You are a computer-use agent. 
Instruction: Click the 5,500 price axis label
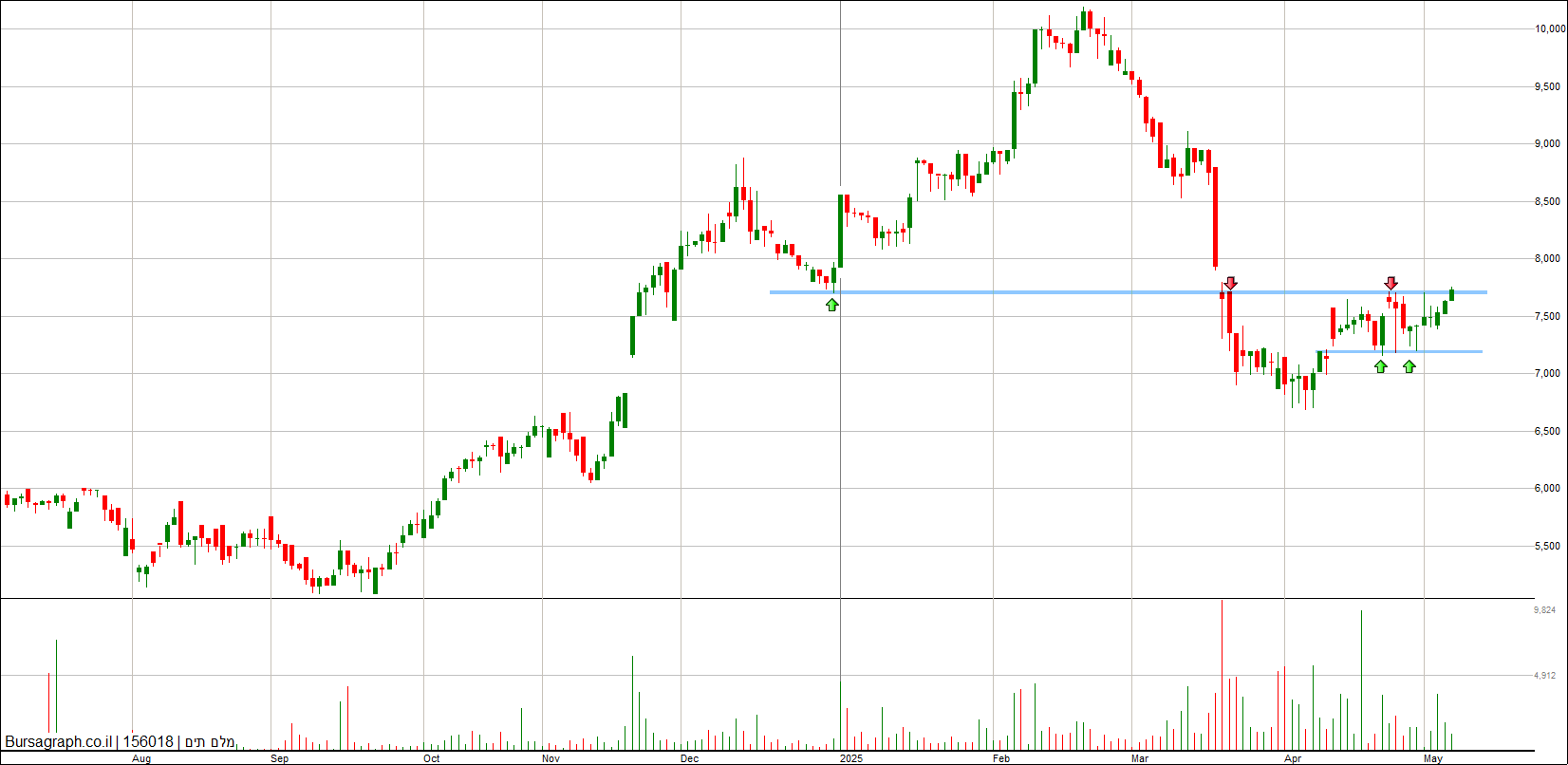pos(1547,546)
